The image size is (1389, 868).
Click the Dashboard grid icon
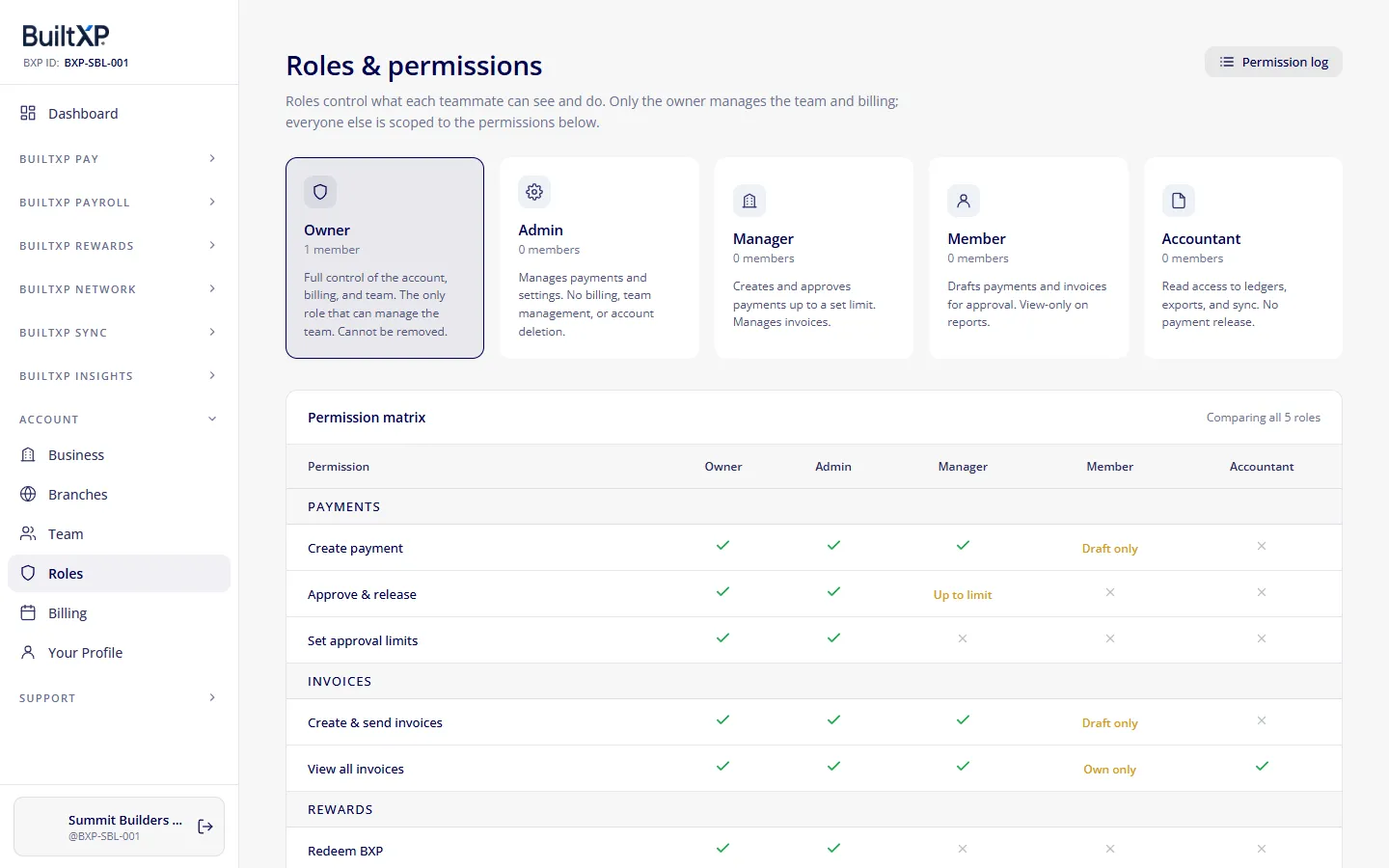tap(28, 113)
